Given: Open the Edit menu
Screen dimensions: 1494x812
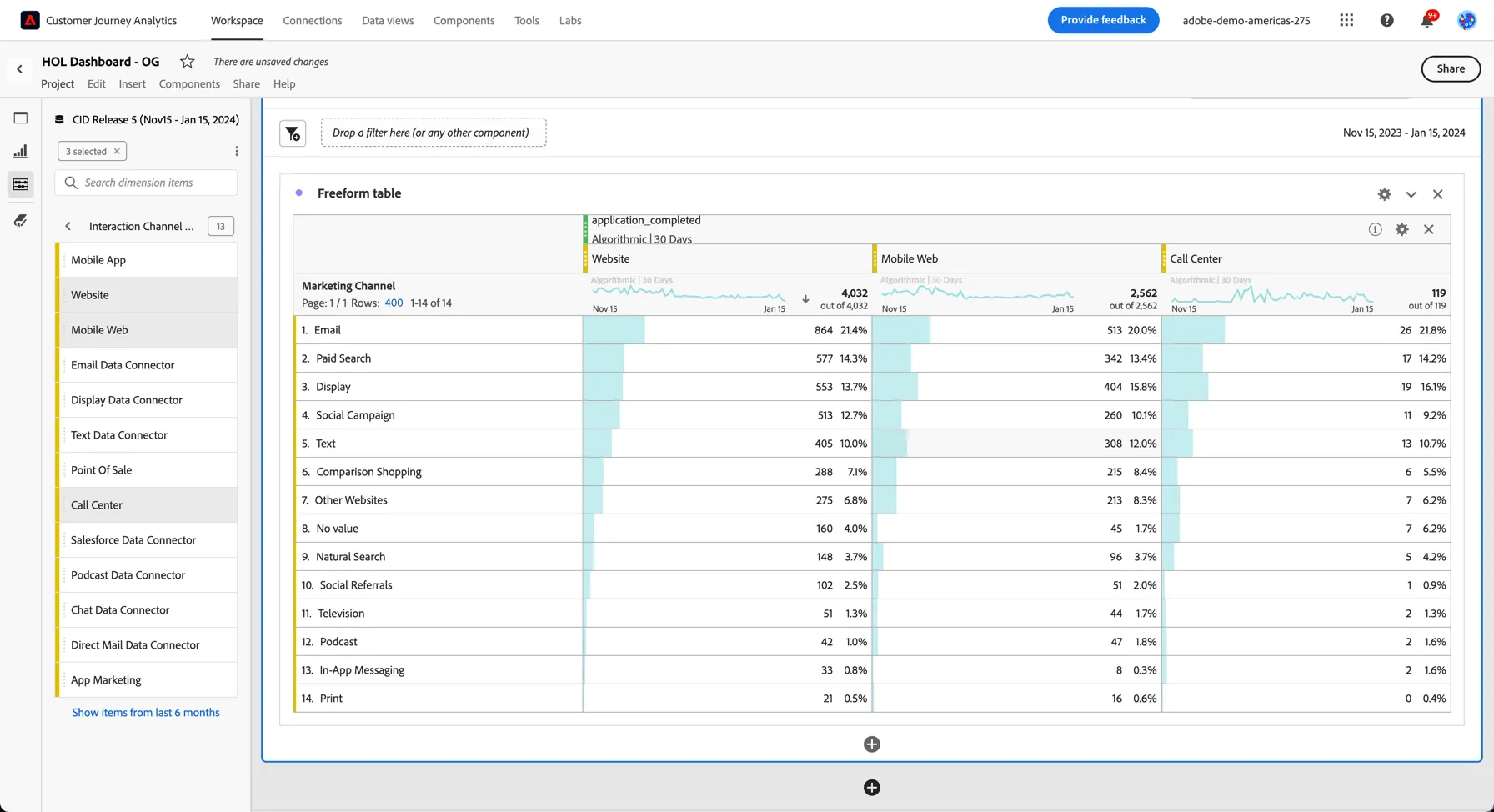Looking at the screenshot, I should click(x=97, y=83).
